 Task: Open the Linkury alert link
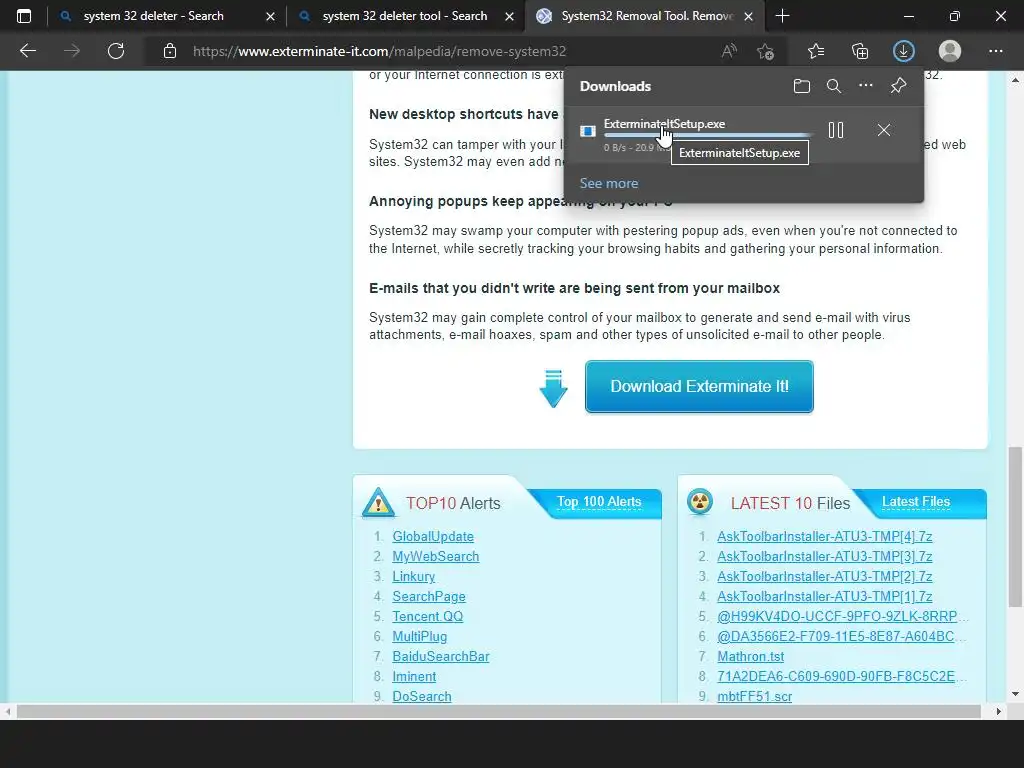point(413,577)
